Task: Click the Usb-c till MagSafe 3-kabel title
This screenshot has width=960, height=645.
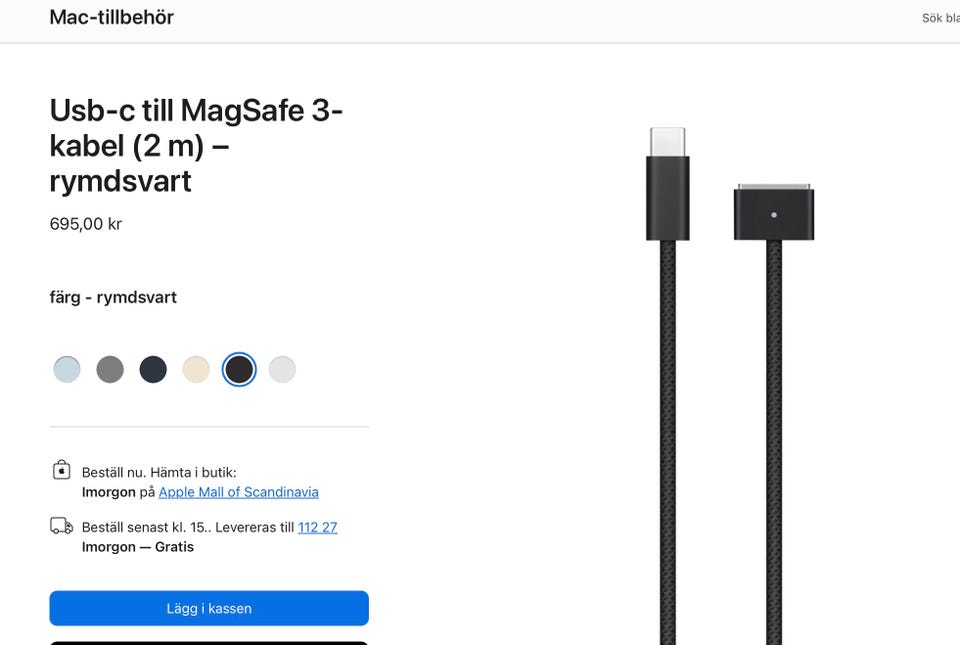Action: click(x=196, y=145)
